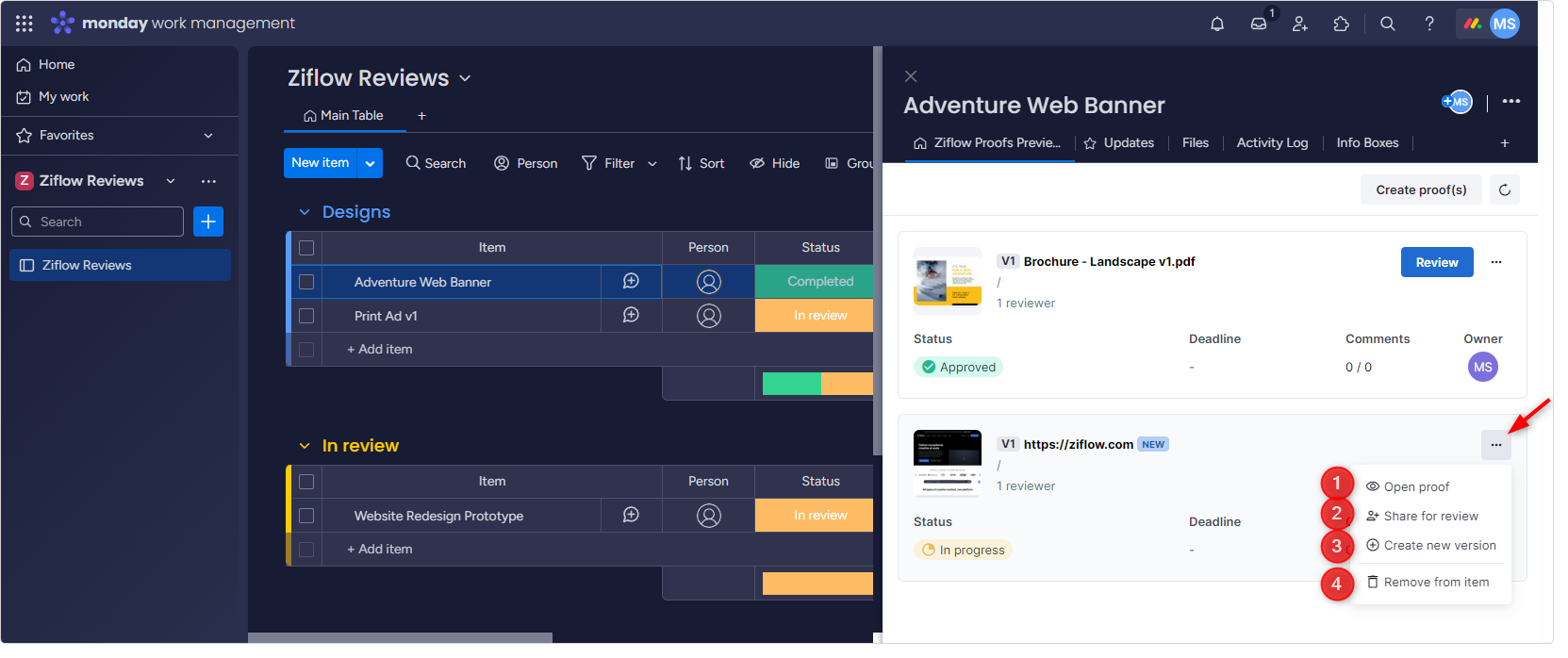Click the board toolbar Search button

coord(436,163)
